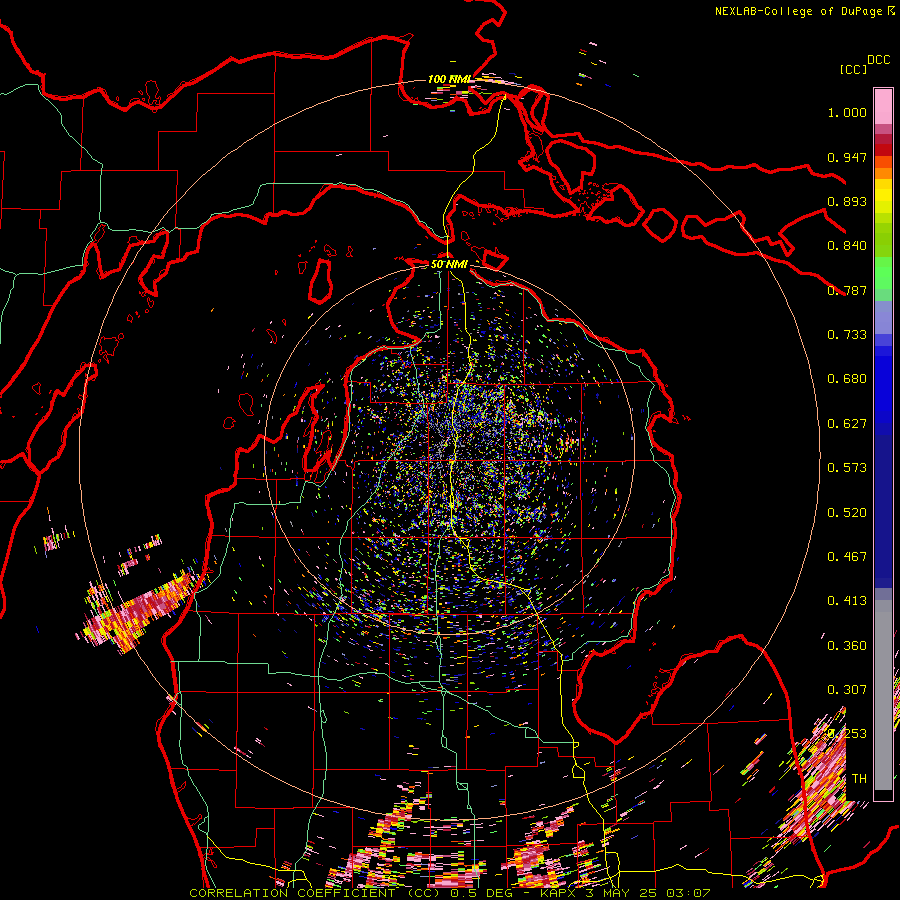The width and height of the screenshot is (900, 900).
Task: Click the DCC product label above the color scale
Action: (878, 60)
